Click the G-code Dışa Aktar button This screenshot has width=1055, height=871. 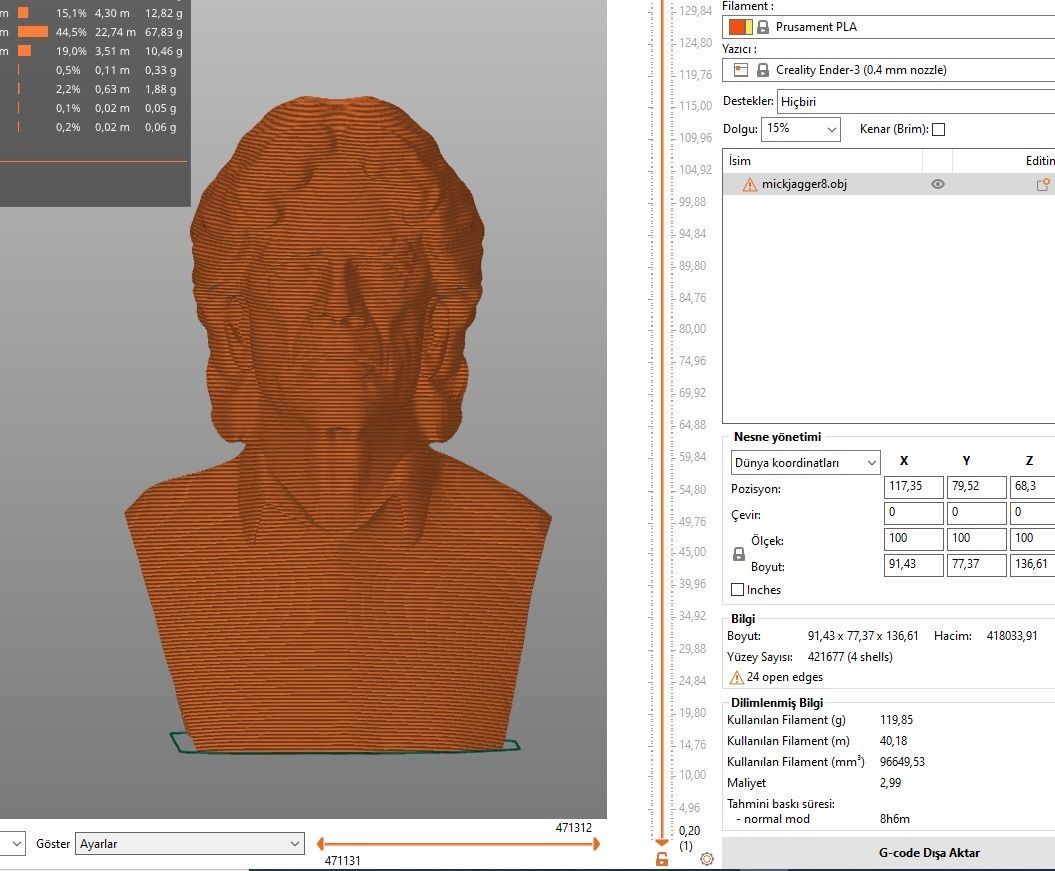click(x=888, y=853)
